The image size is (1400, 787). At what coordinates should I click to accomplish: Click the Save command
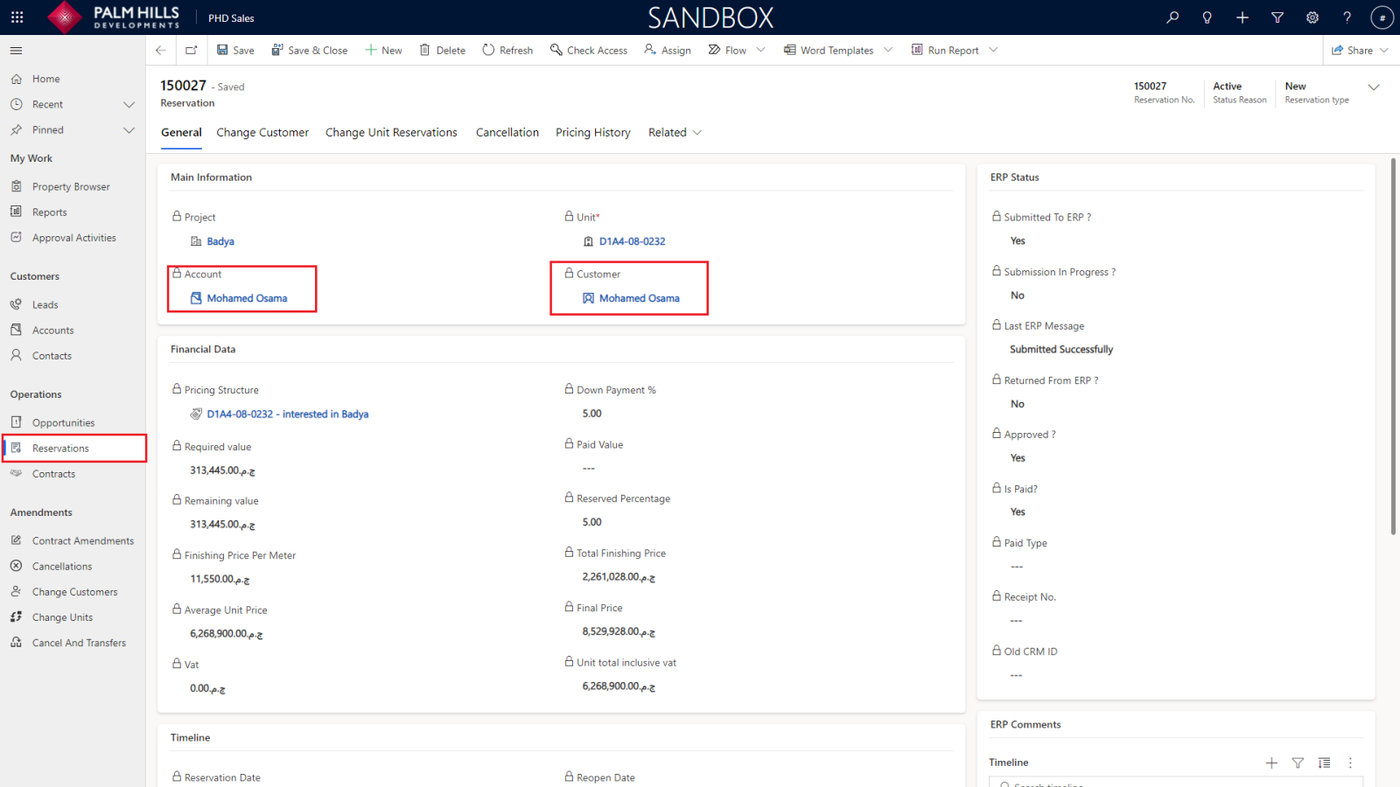(236, 50)
